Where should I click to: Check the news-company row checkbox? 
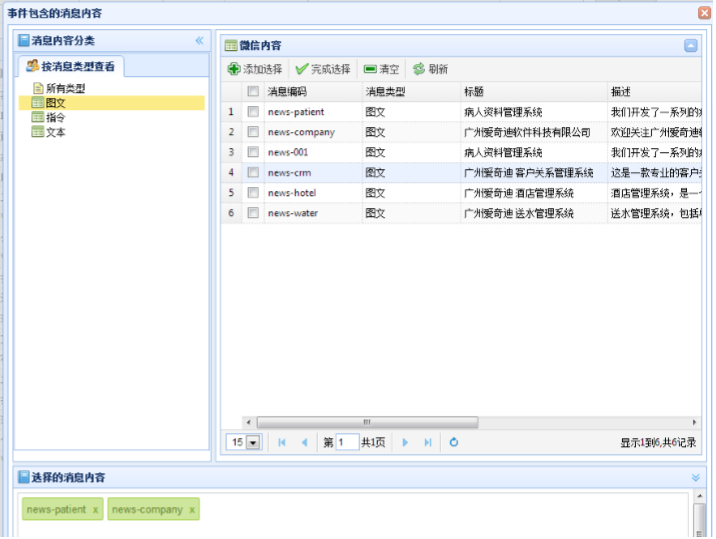pyautogui.click(x=253, y=132)
